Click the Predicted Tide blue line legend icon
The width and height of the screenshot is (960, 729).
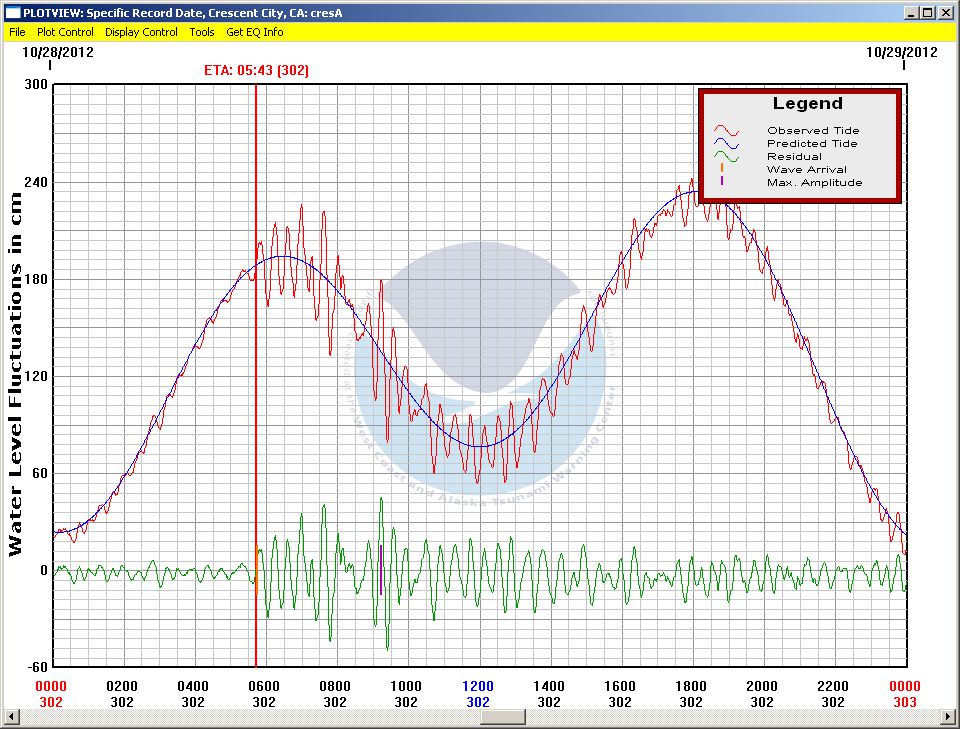[726, 143]
